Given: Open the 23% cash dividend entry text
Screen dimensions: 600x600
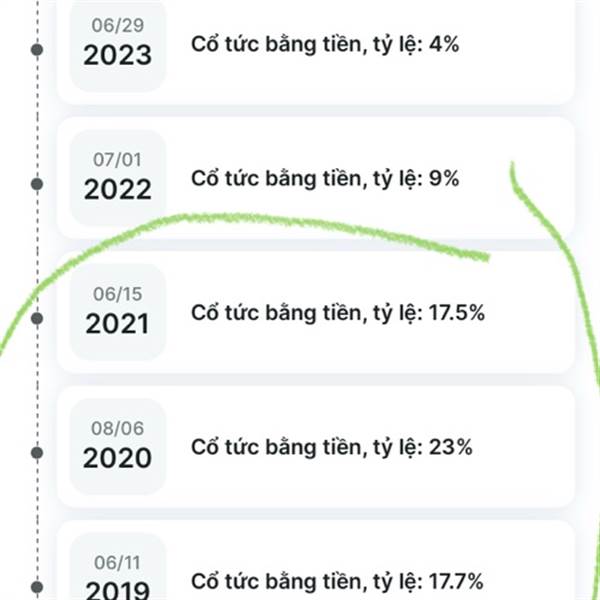Looking at the screenshot, I should tap(331, 447).
